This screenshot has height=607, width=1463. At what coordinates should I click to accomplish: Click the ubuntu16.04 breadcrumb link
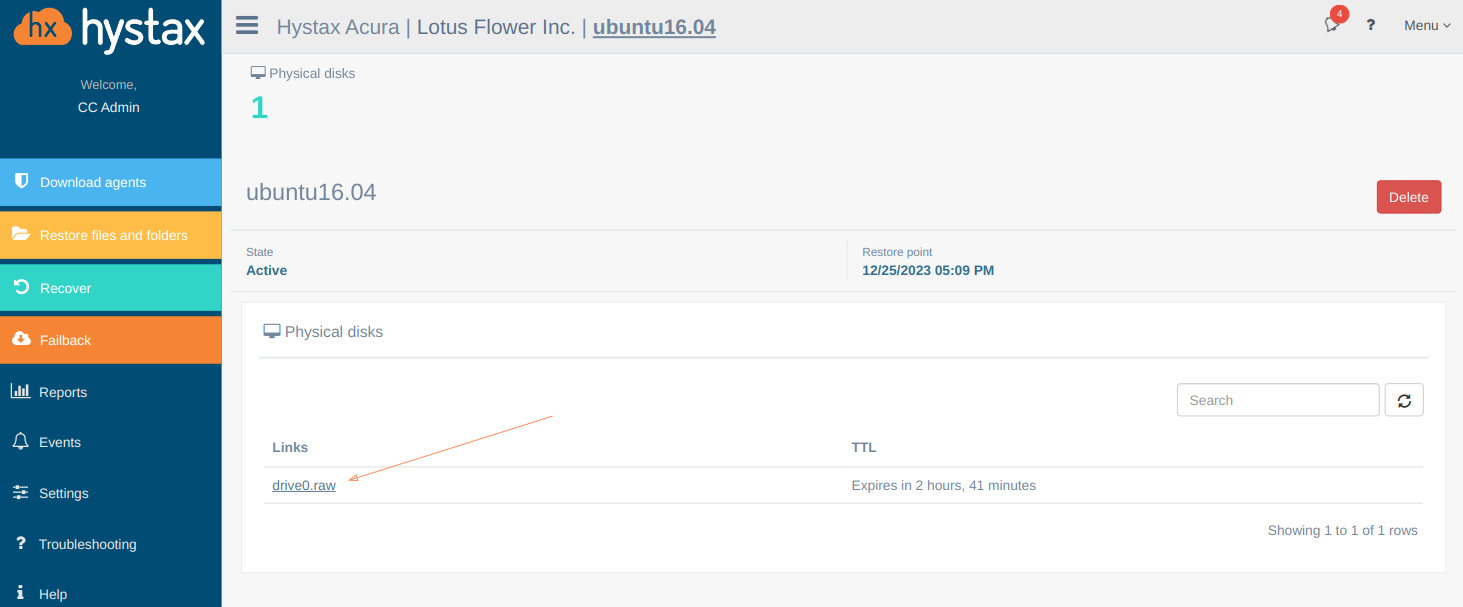coord(654,27)
